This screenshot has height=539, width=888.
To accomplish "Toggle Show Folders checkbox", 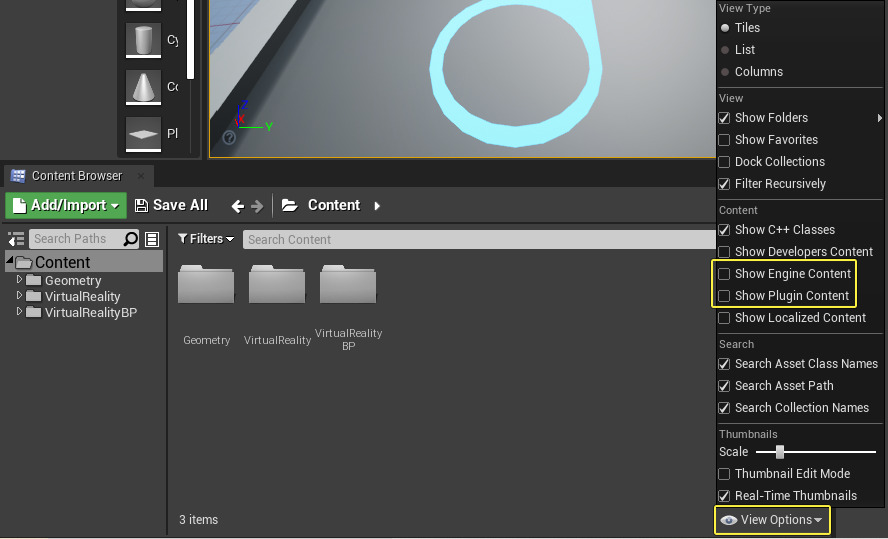I will (724, 118).
